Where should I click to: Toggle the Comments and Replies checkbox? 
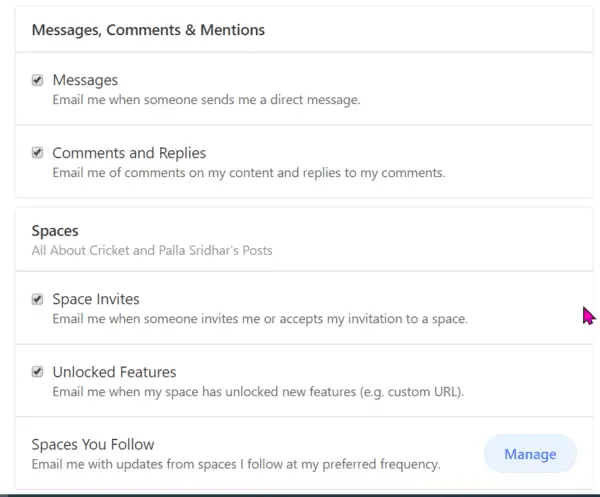37,153
